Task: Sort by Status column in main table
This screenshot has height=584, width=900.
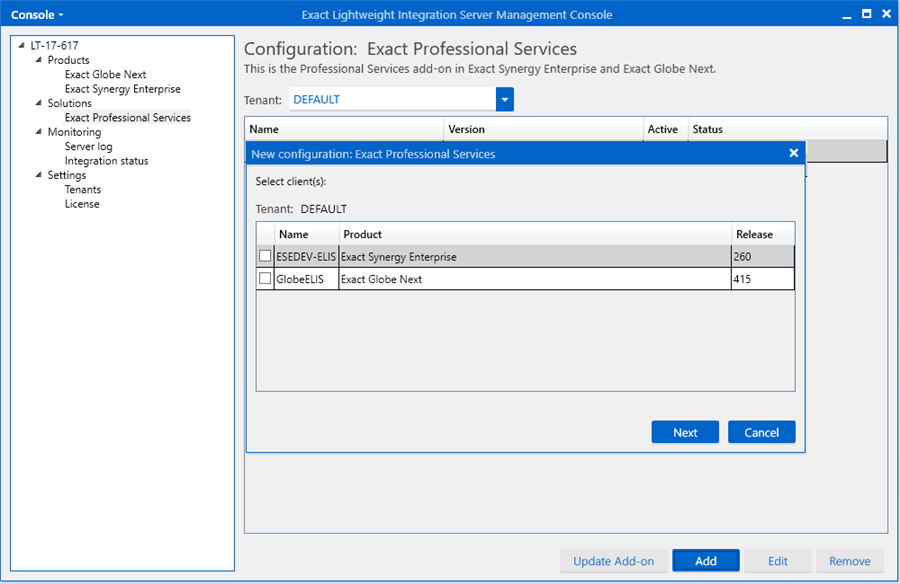Action: point(788,129)
